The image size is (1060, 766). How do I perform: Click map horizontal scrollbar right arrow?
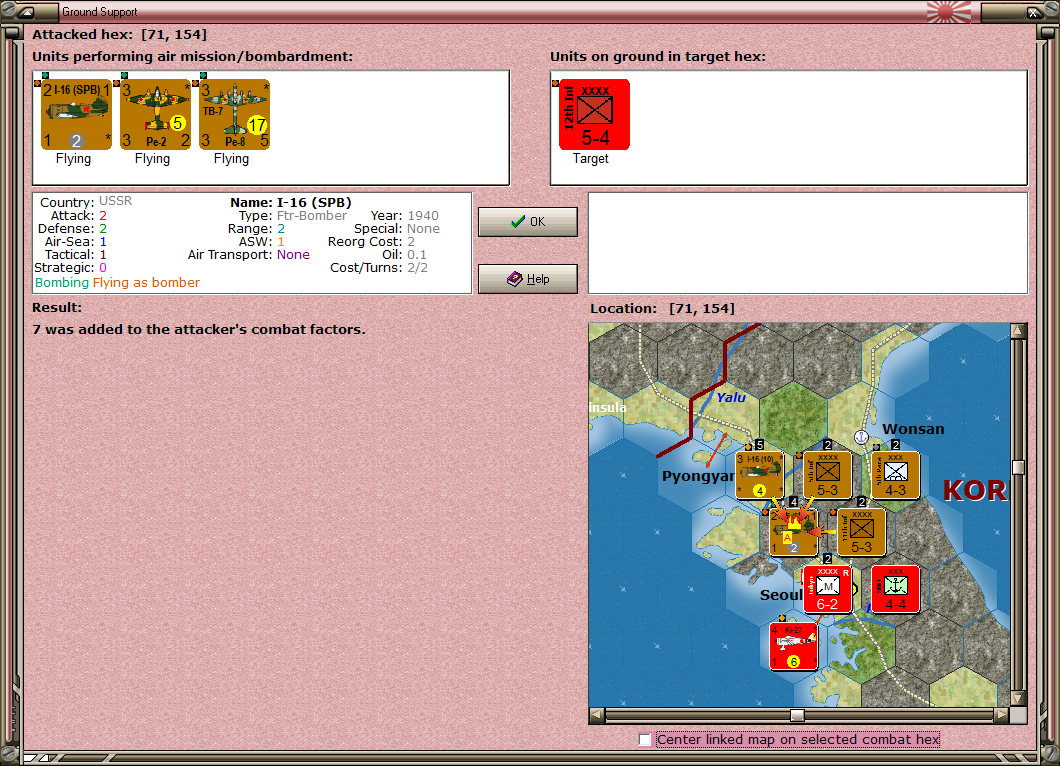pos(1002,715)
